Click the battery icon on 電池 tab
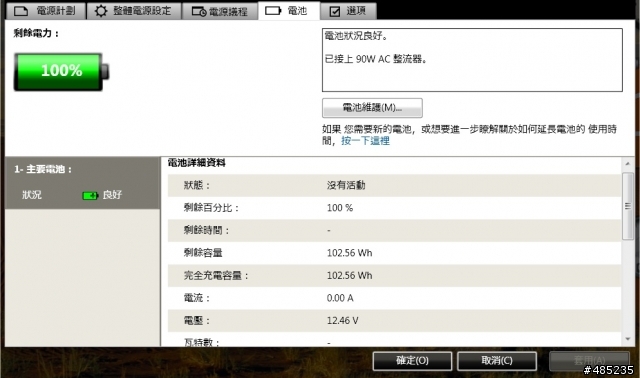Image resolution: width=640 pixels, height=378 pixels. pos(273,11)
